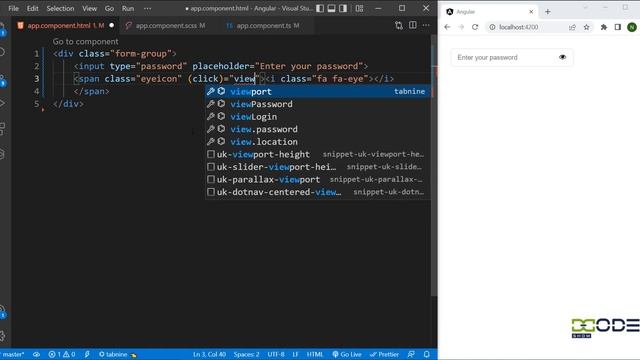Open manage gear icon in activity bar
The width and height of the screenshot is (640, 360).
coord(3,336)
